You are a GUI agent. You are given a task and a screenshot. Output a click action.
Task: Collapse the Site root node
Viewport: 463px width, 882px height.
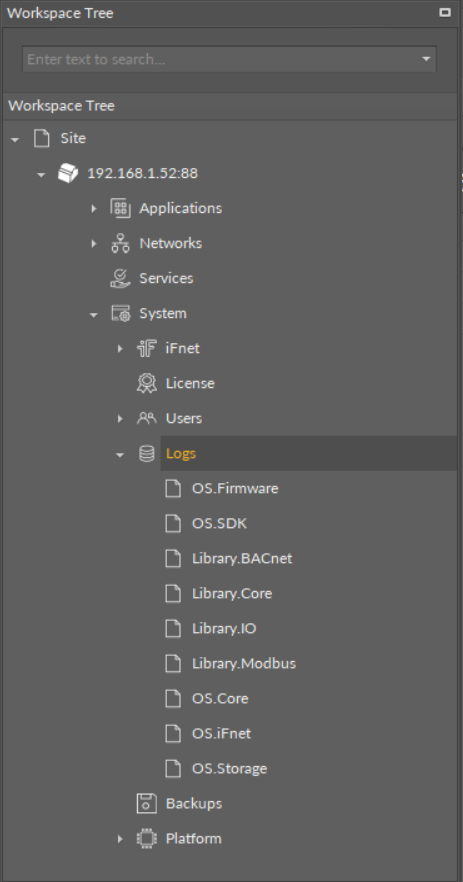(x=15, y=140)
